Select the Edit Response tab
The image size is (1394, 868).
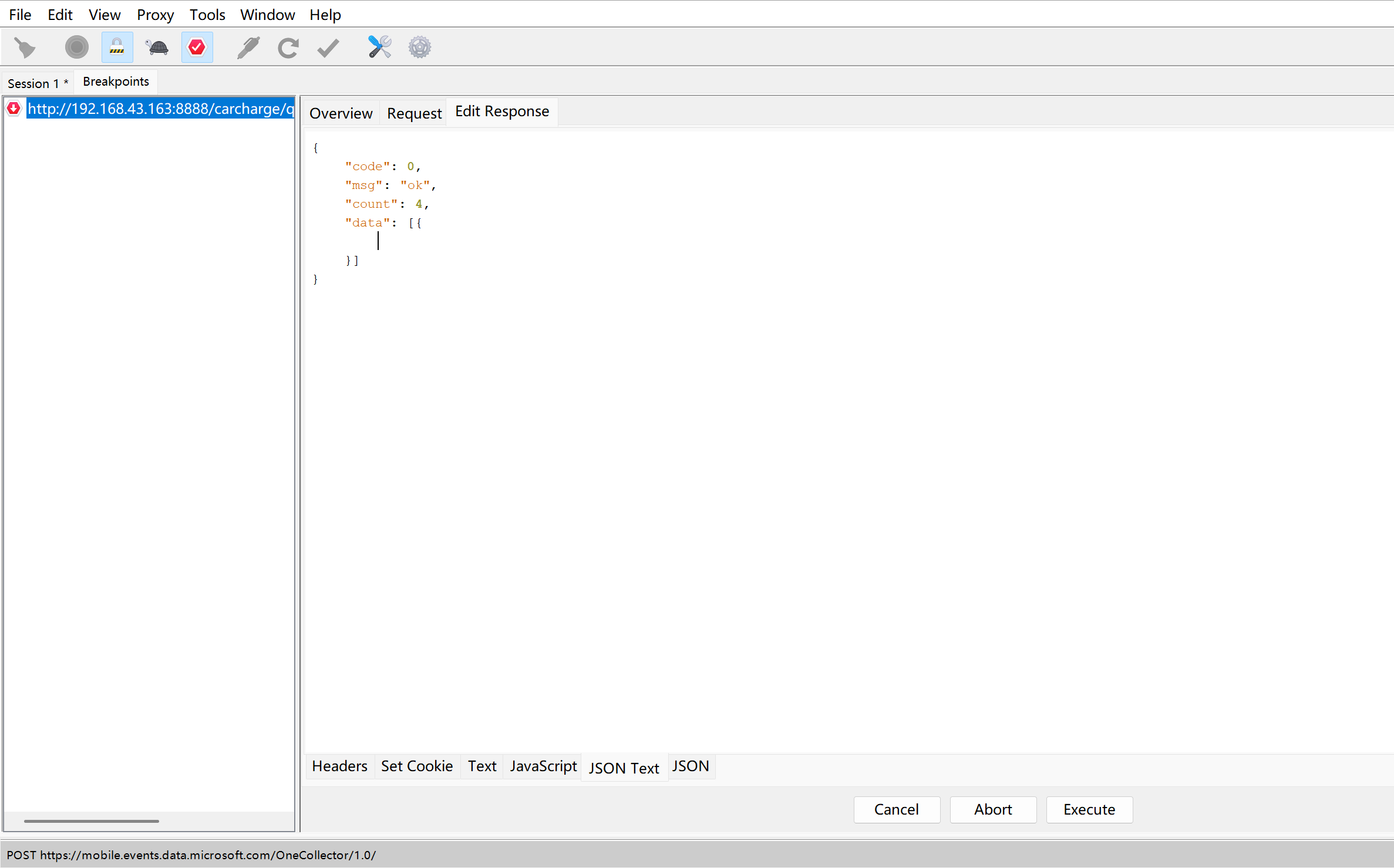502,112
